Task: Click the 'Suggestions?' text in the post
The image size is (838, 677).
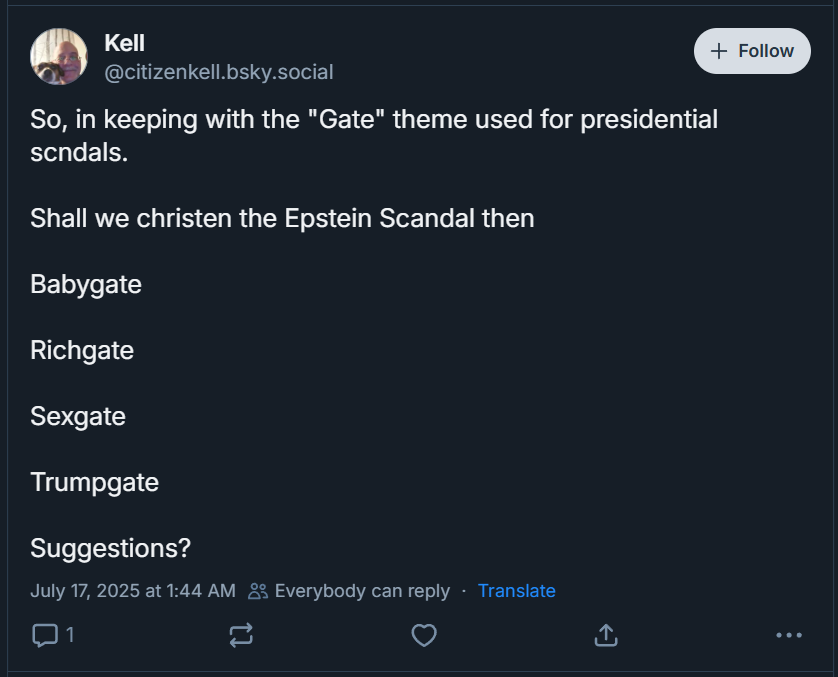Action: (x=110, y=548)
